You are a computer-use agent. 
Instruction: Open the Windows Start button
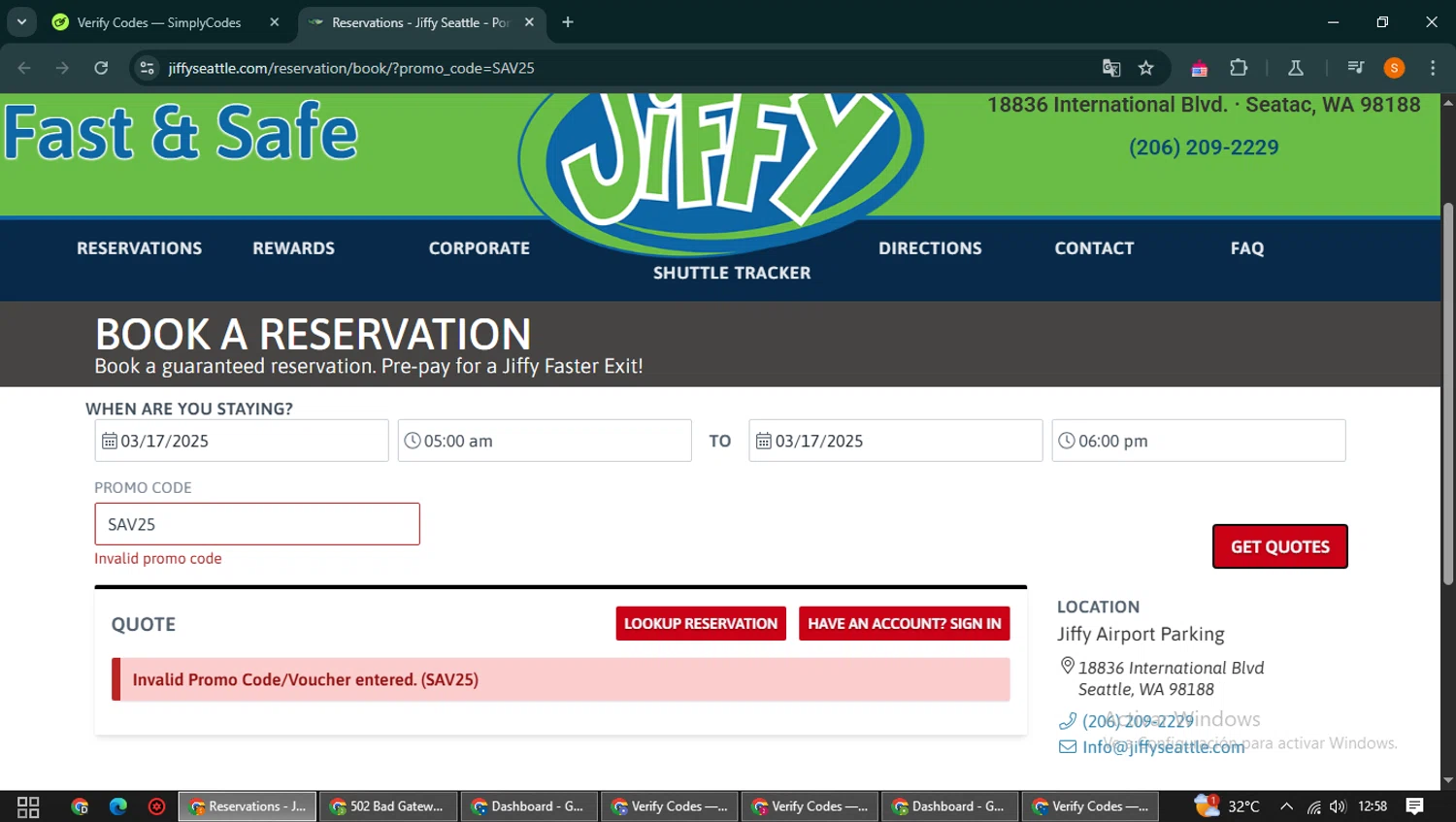(x=28, y=806)
